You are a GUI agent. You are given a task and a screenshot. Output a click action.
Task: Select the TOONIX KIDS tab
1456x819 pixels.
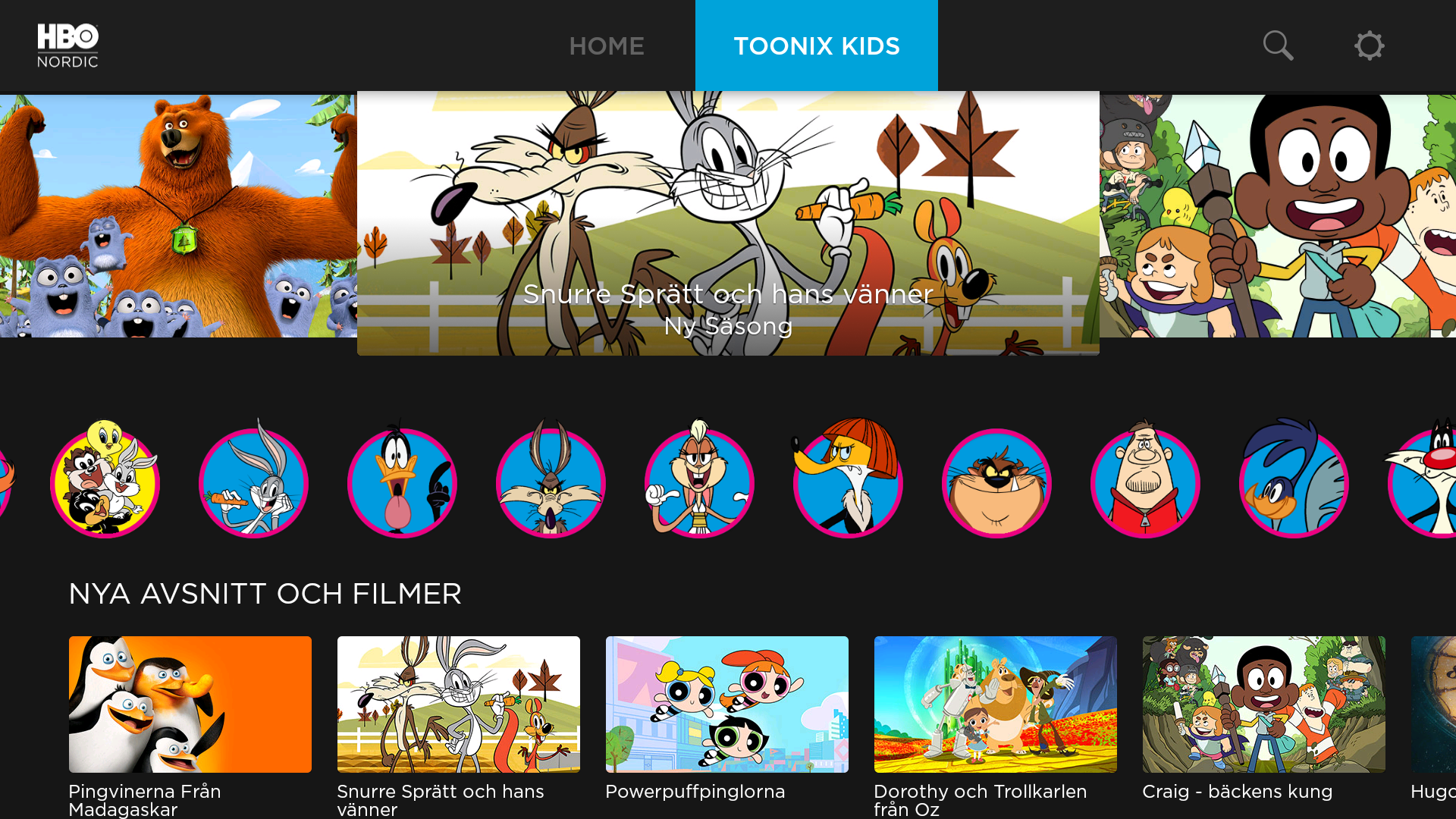[x=817, y=45]
